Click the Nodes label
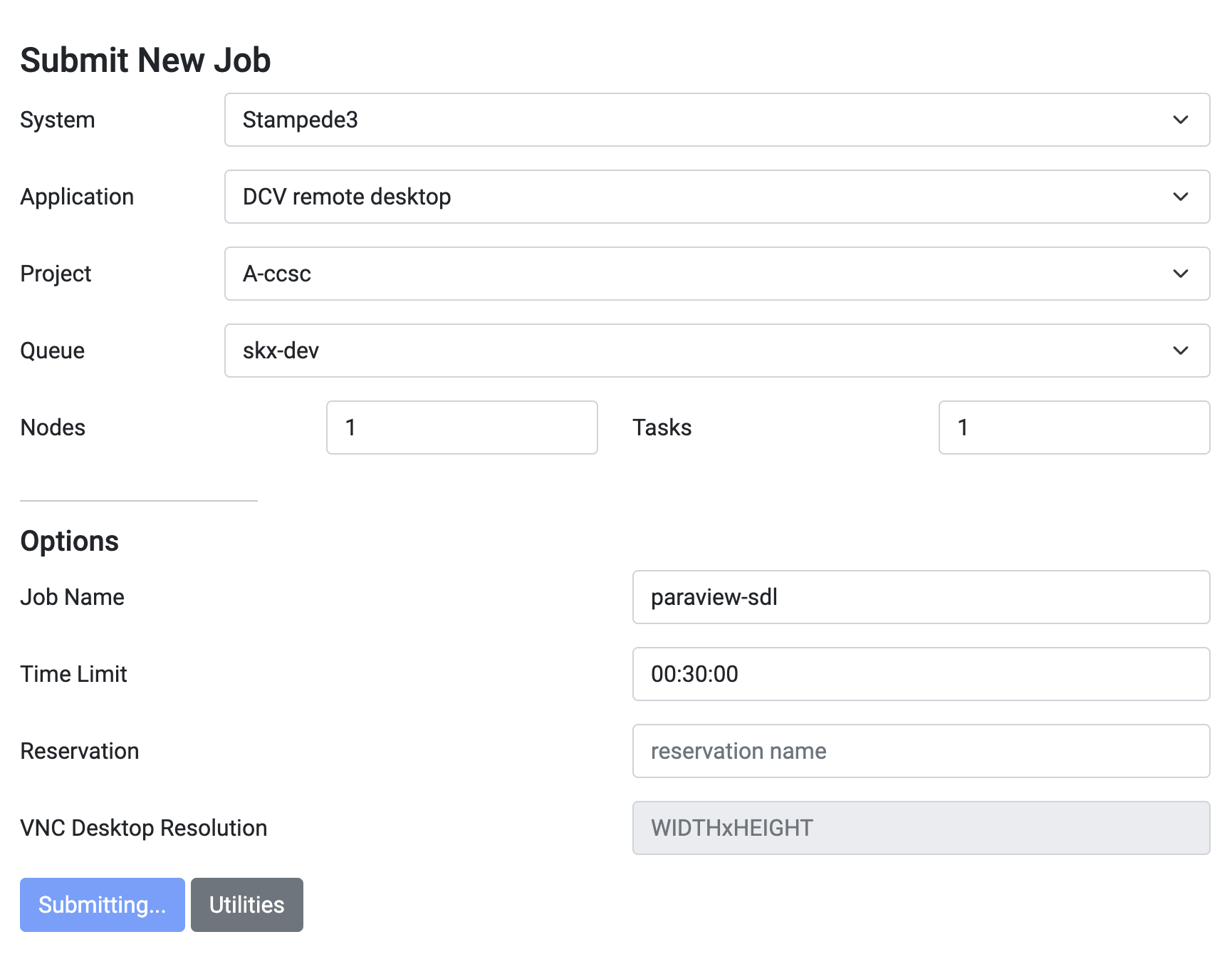Screen dimensions: 1232x969 [53, 427]
